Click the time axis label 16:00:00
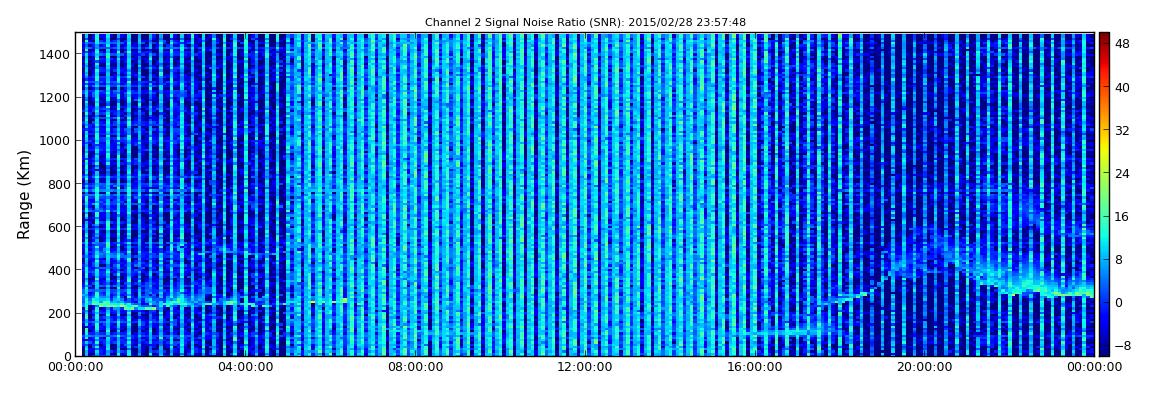This screenshot has width=1150, height=407. [755, 367]
